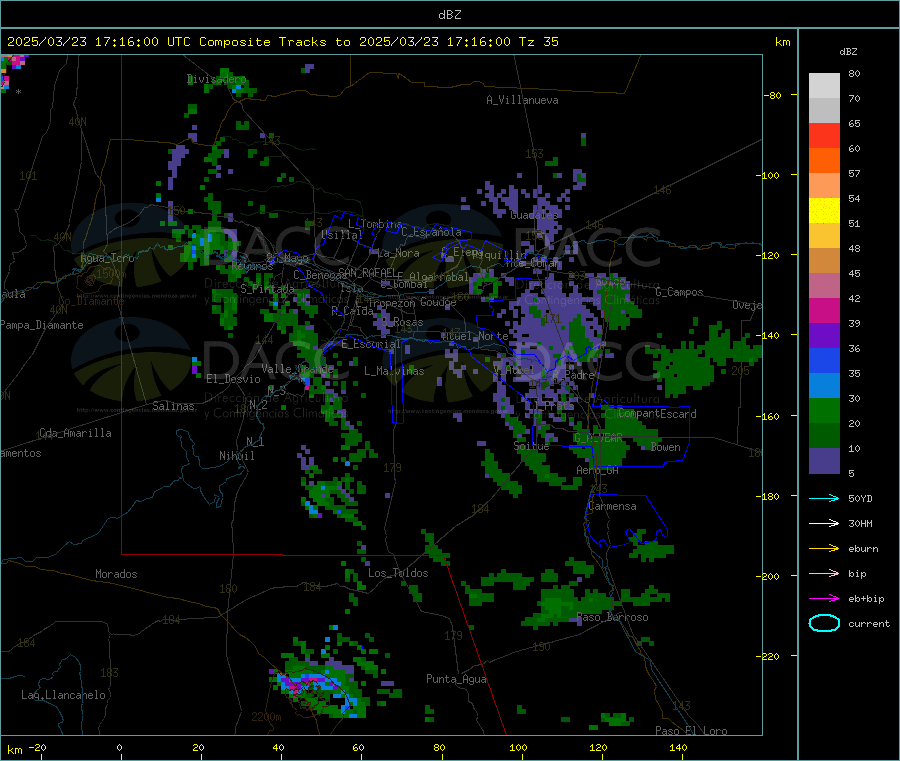Click the Los_Toldos map label
Image resolution: width=900 pixels, height=761 pixels.
pyautogui.click(x=398, y=573)
